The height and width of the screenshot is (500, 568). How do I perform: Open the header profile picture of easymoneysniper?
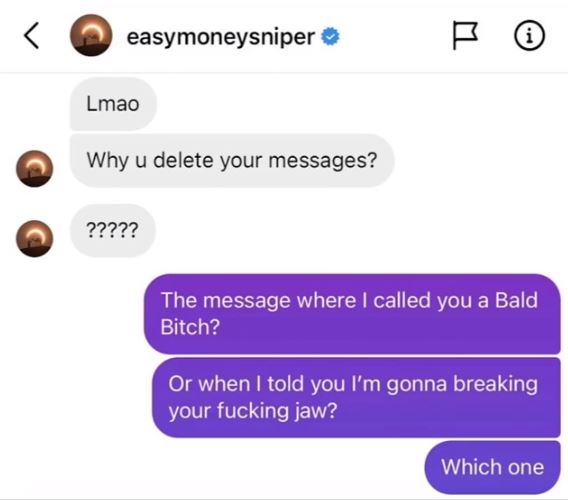tap(91, 35)
